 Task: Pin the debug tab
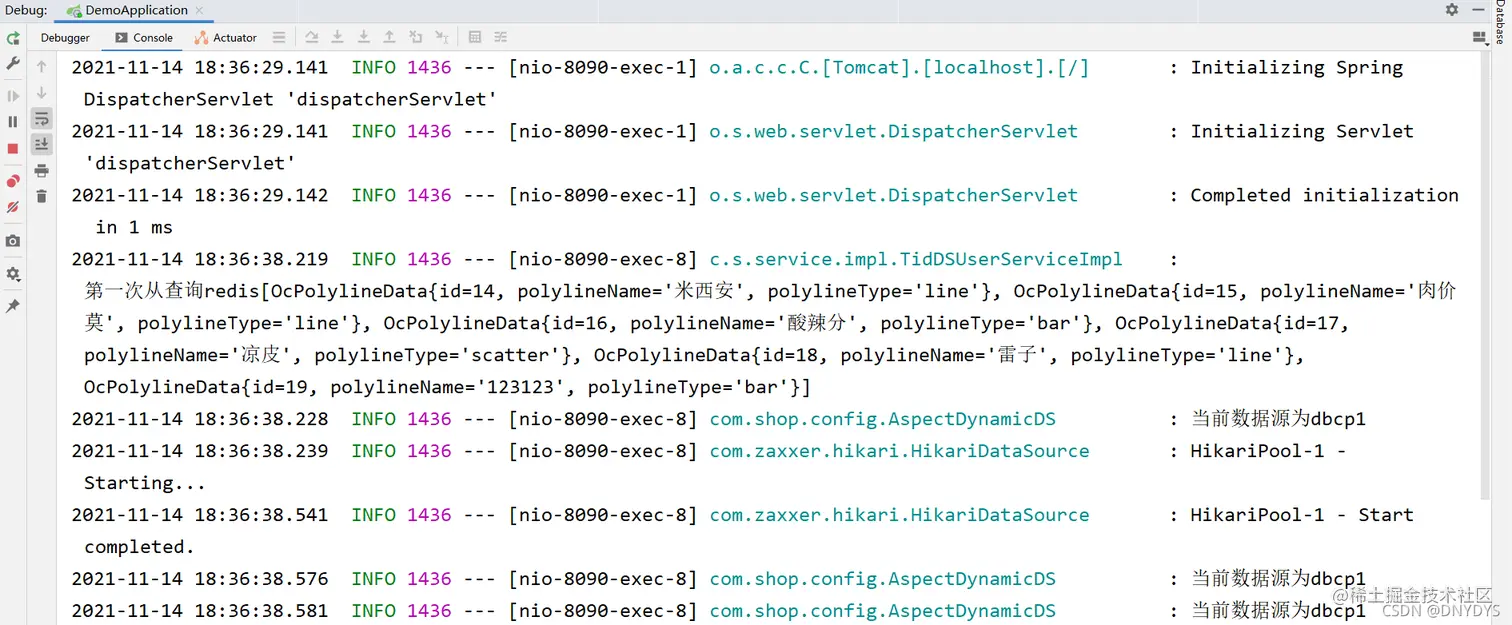[x=13, y=307]
